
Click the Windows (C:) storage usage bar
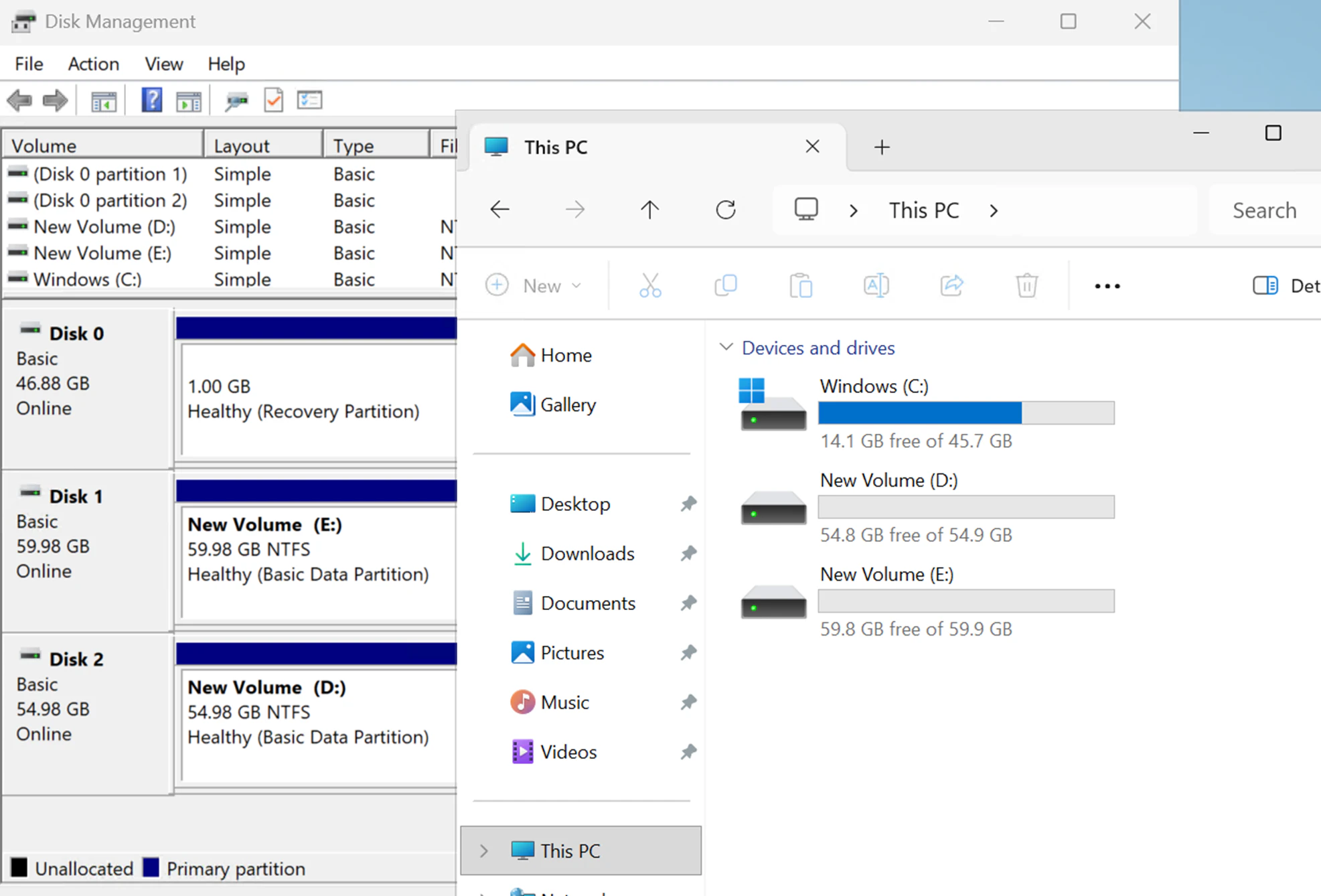pyautogui.click(x=966, y=413)
